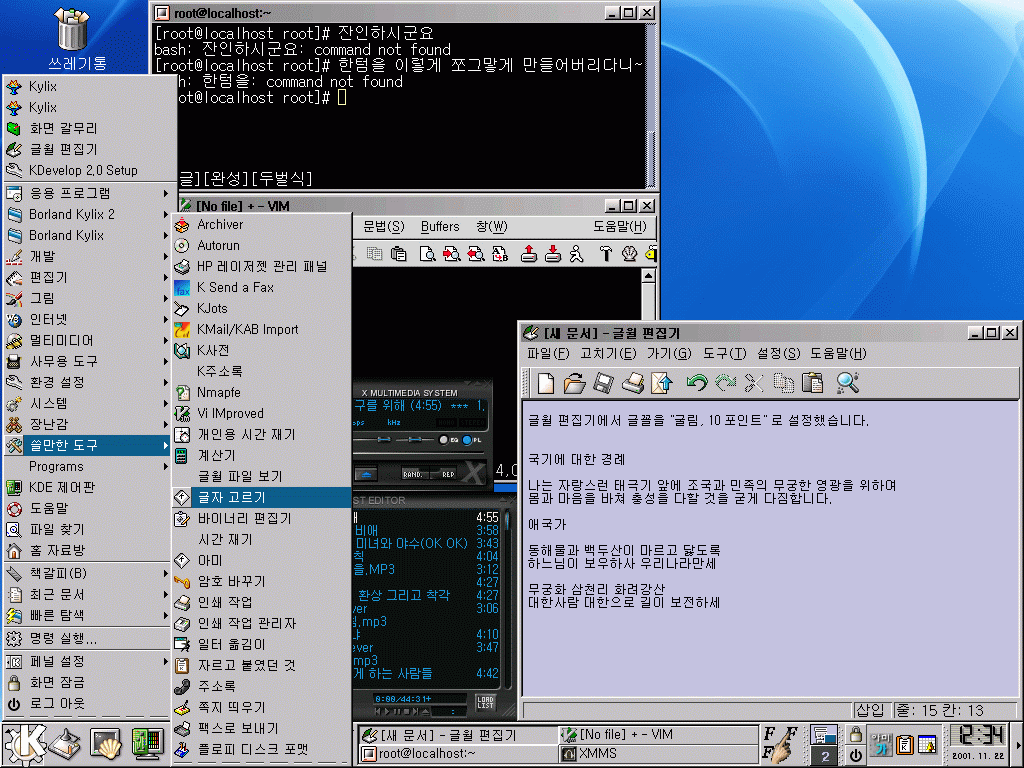Viewport: 1024px width, 768px height.
Task: Click the scissors cut icon in 글월 편집기
Action: pos(754,383)
